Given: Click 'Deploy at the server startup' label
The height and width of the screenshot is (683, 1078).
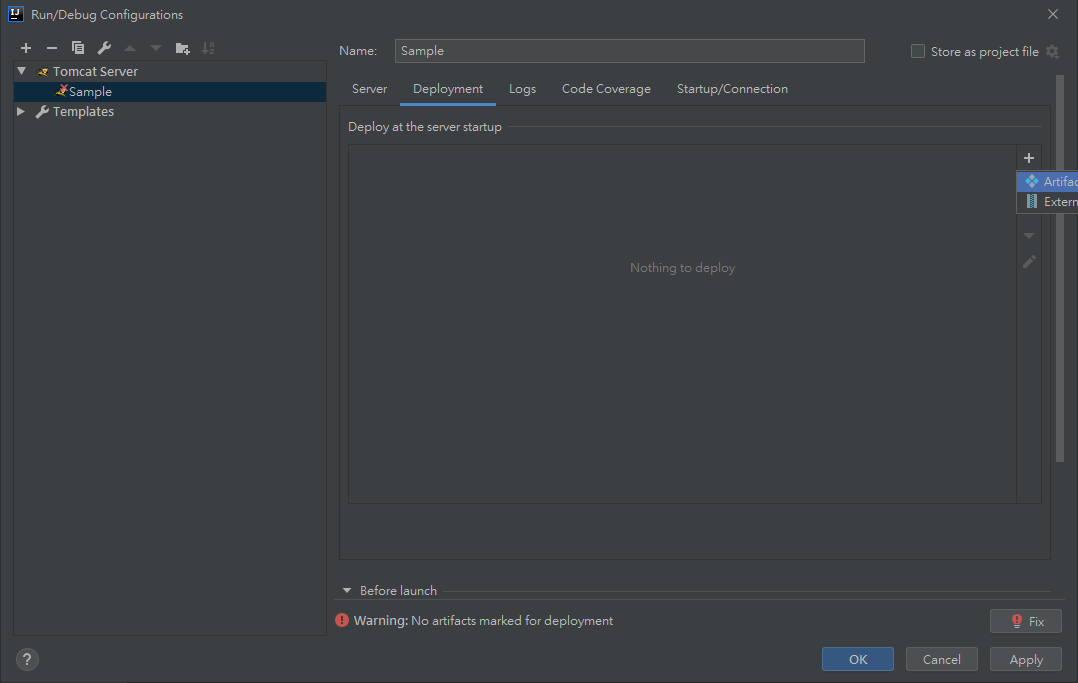Looking at the screenshot, I should pos(425,127).
